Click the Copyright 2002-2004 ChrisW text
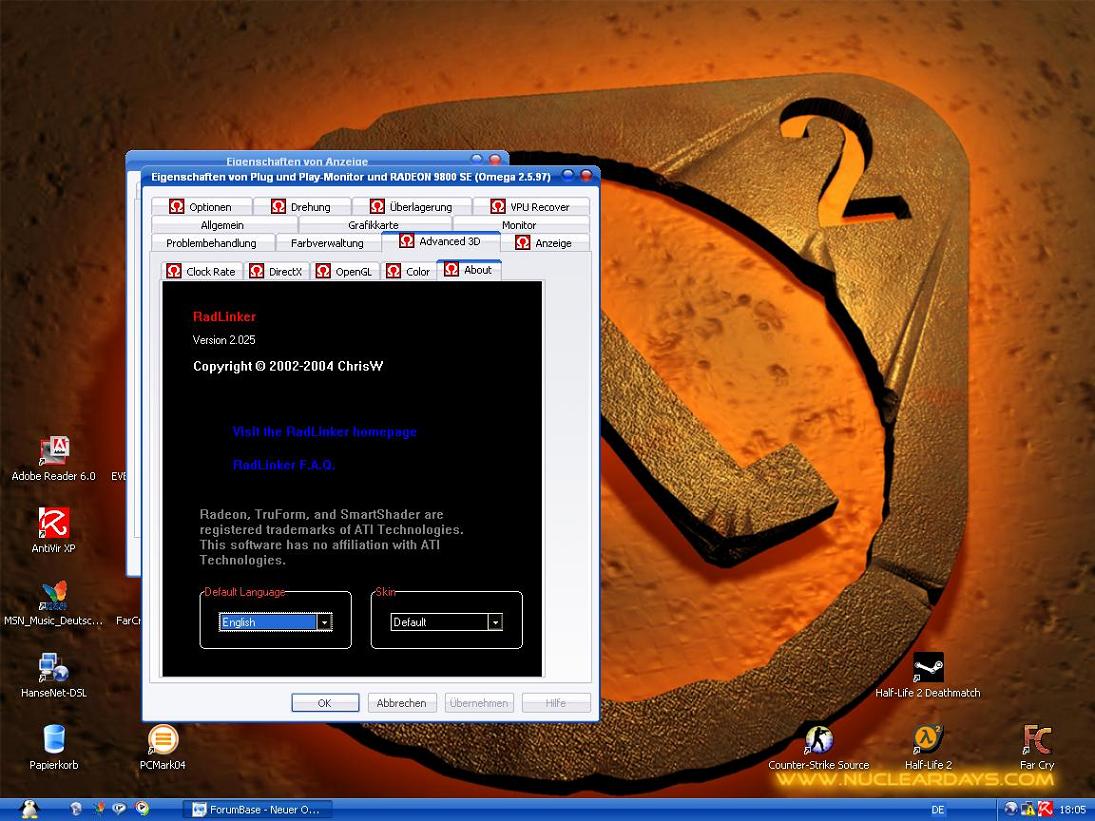 (288, 367)
